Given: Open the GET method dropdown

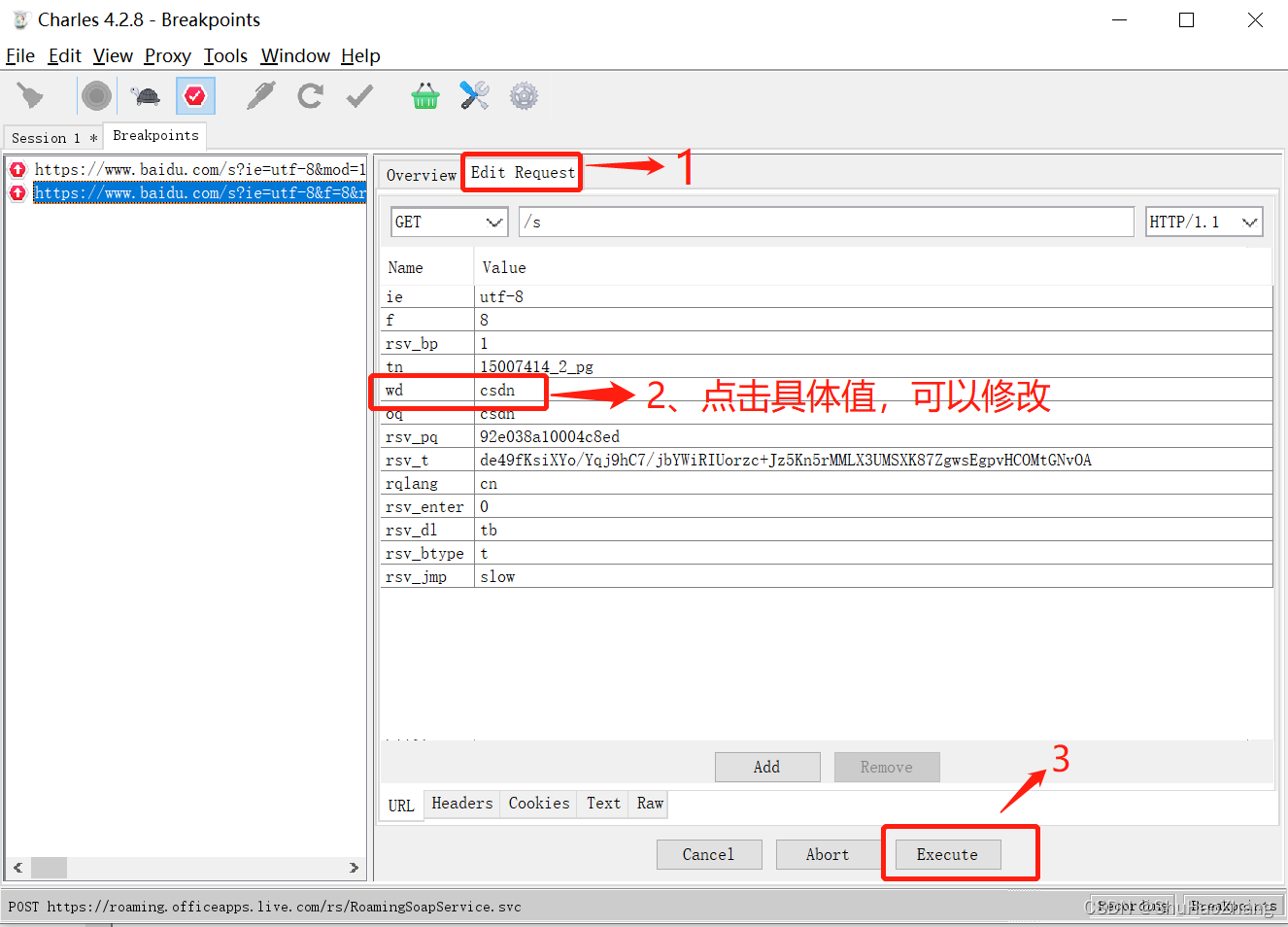Looking at the screenshot, I should point(495,222).
